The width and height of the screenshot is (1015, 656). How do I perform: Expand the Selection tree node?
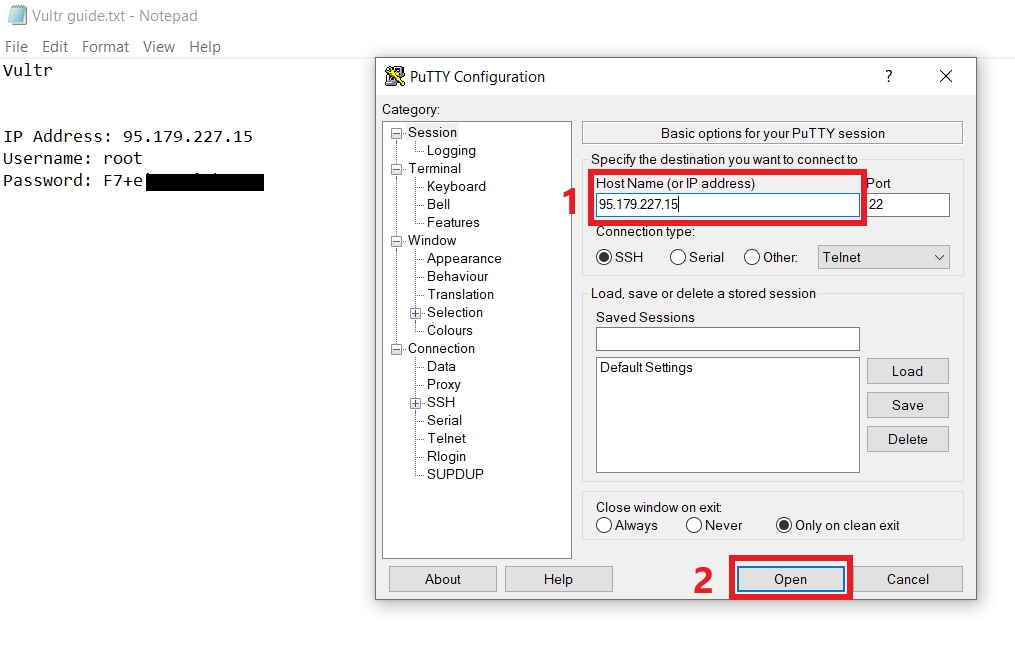416,313
